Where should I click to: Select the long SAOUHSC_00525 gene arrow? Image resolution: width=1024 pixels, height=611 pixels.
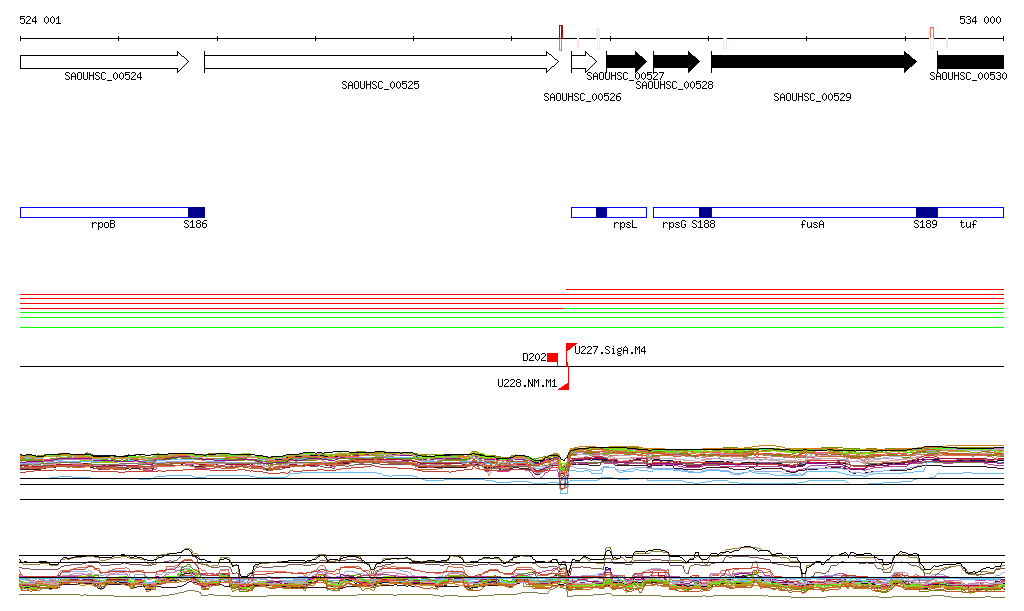[x=380, y=62]
